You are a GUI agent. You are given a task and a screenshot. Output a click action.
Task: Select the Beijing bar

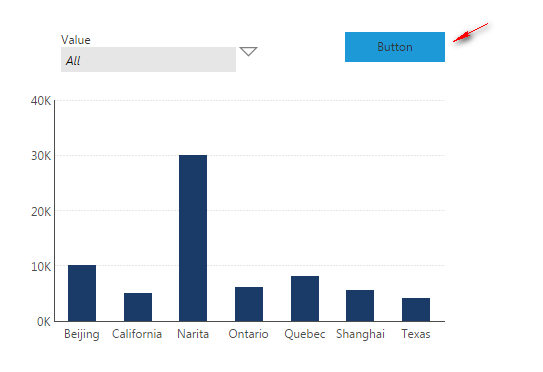82,293
